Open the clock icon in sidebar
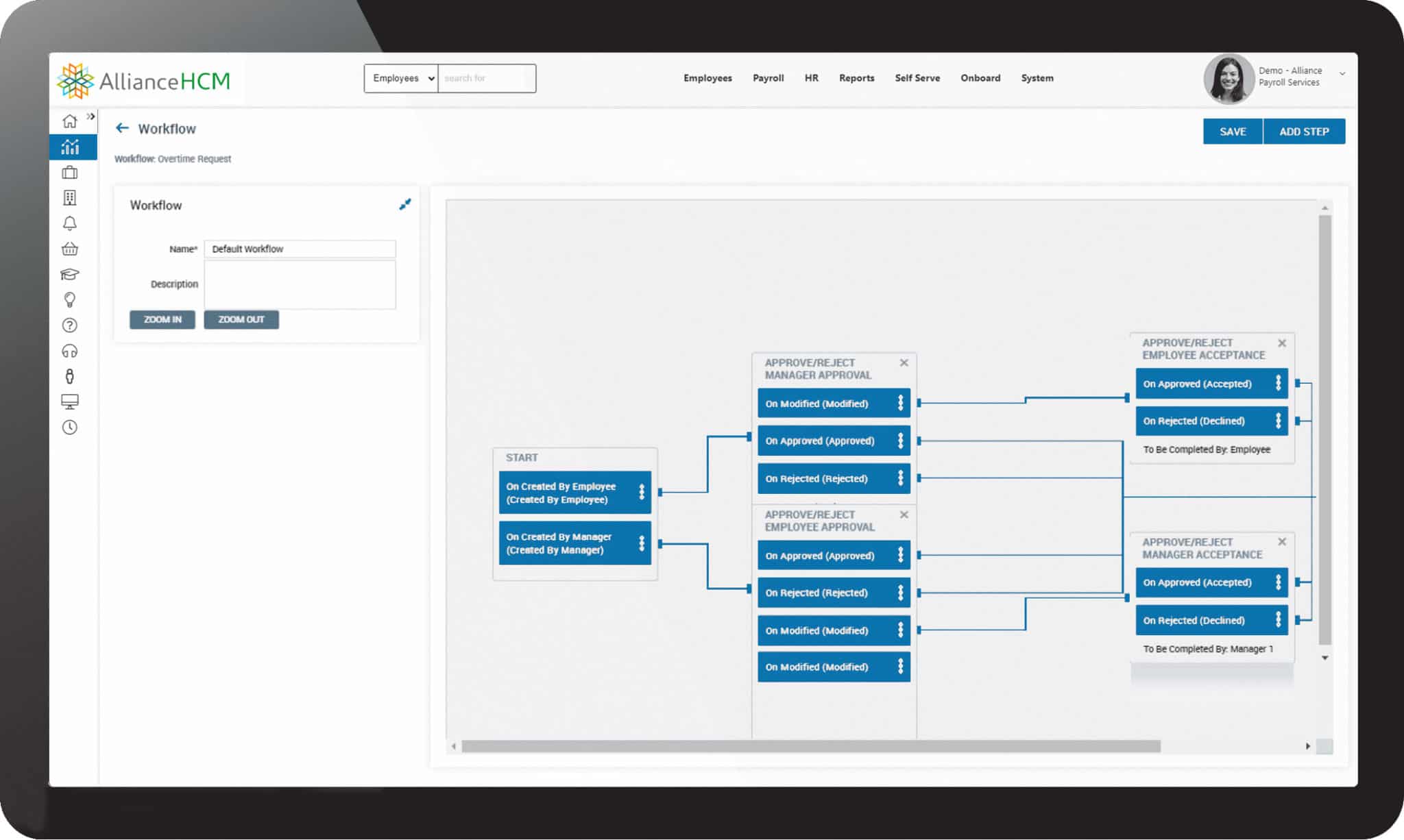 point(69,428)
